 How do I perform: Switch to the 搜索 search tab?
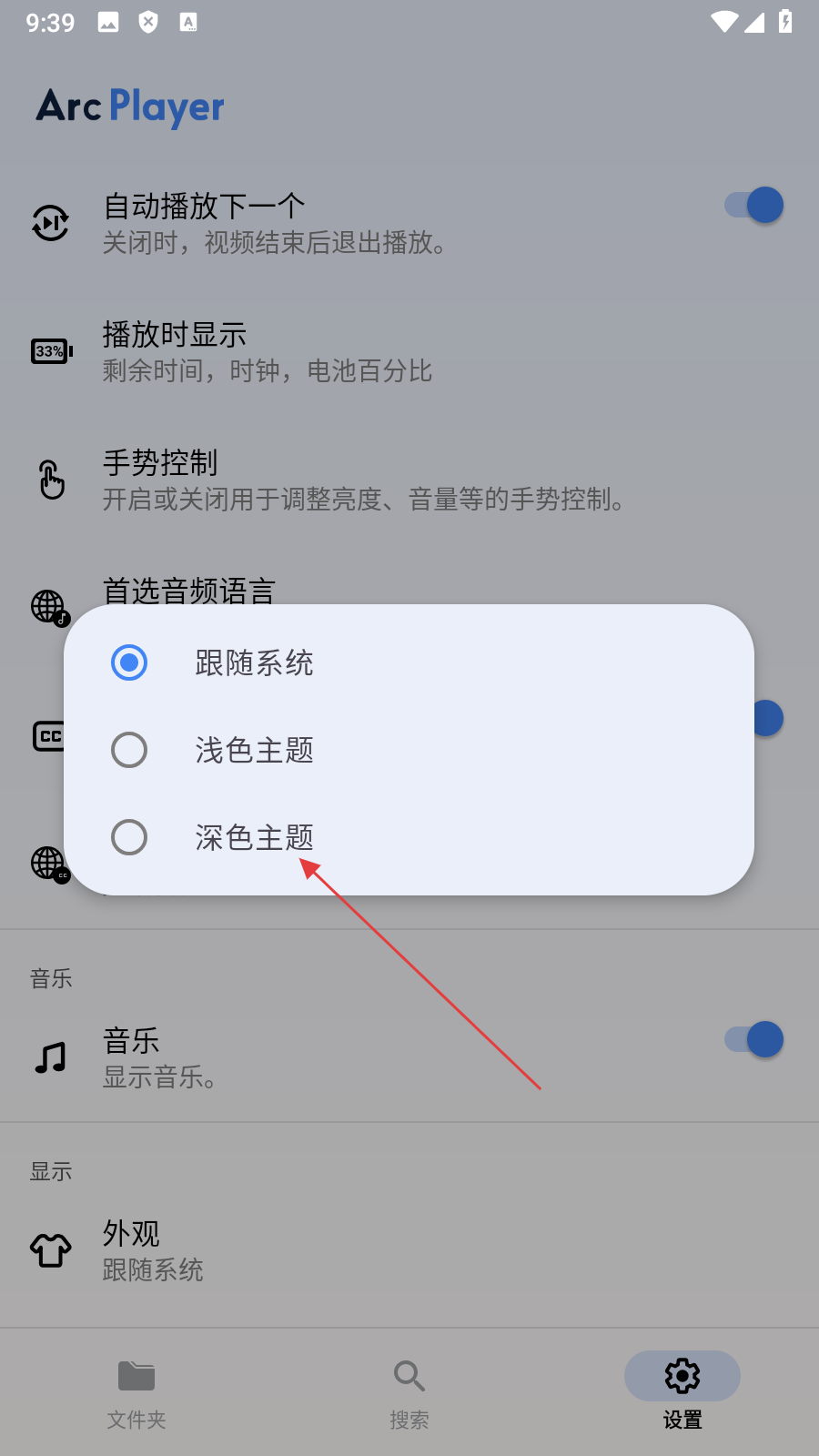409,1392
